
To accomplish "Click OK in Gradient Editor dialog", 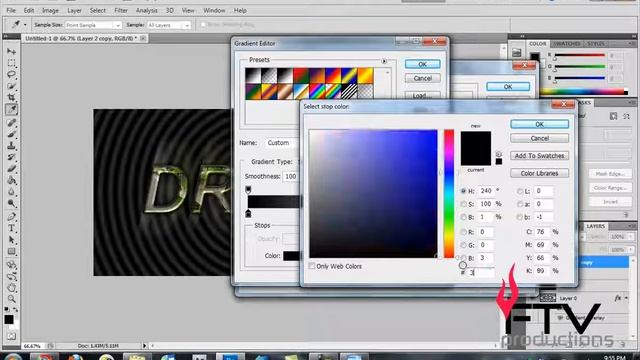I will (x=422, y=64).
